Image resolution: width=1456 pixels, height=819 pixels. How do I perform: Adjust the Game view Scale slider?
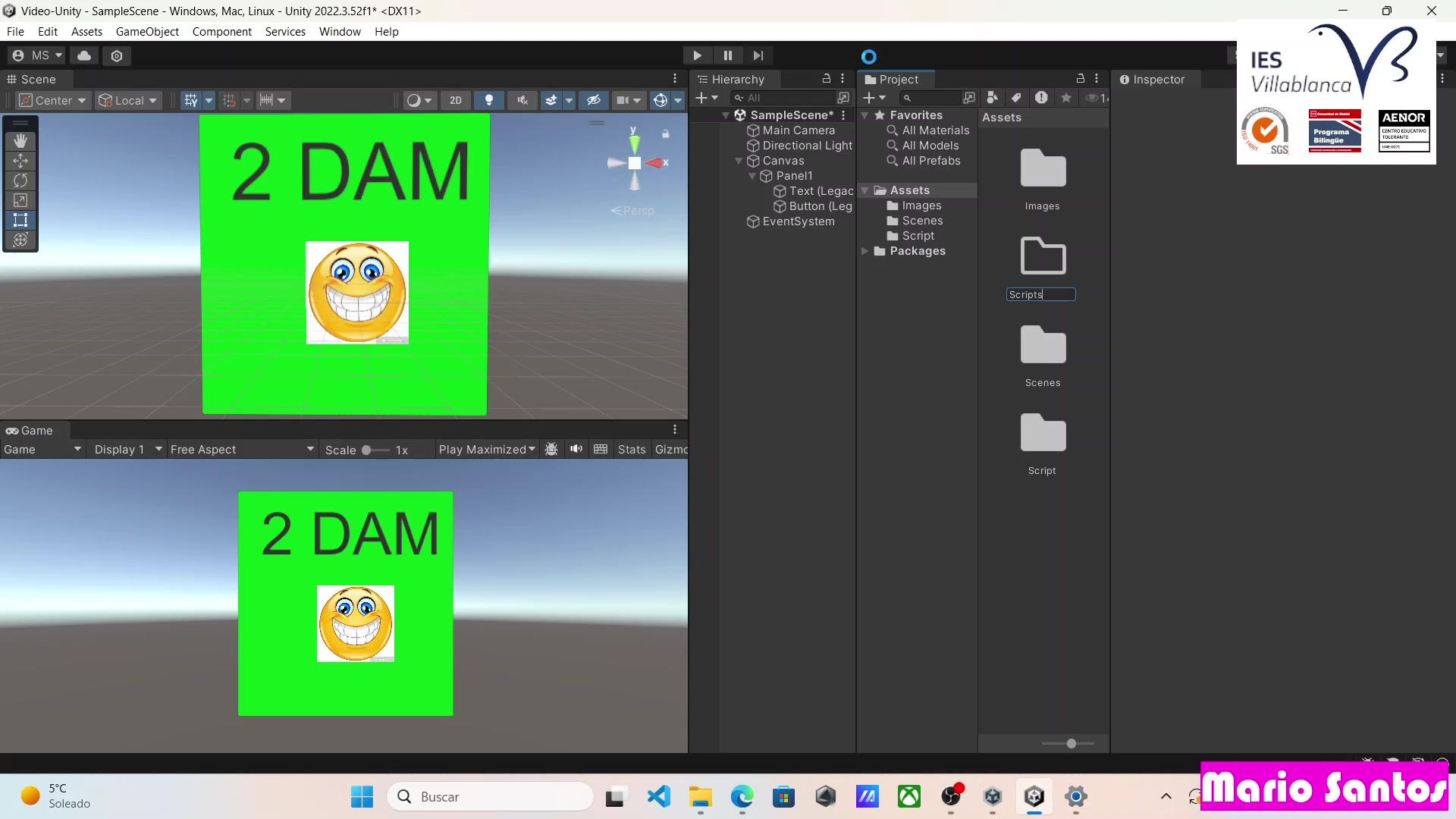(x=366, y=450)
